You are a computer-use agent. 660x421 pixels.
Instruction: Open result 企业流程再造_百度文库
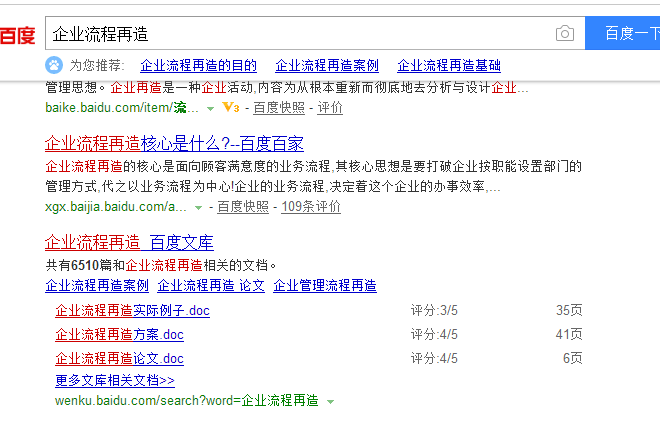click(x=129, y=243)
